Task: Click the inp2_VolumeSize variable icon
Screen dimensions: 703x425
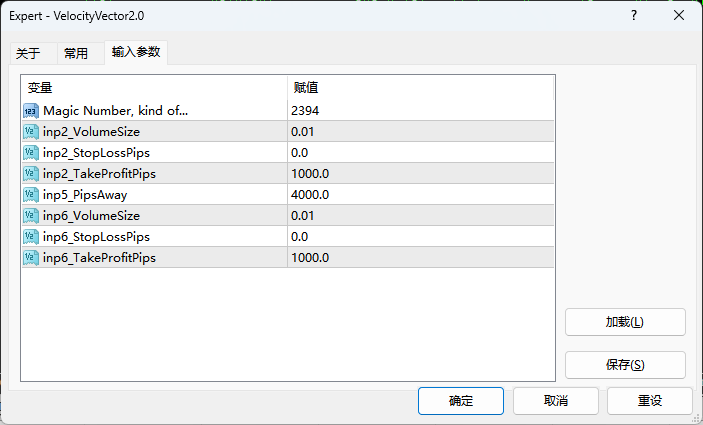Action: pos(31,131)
